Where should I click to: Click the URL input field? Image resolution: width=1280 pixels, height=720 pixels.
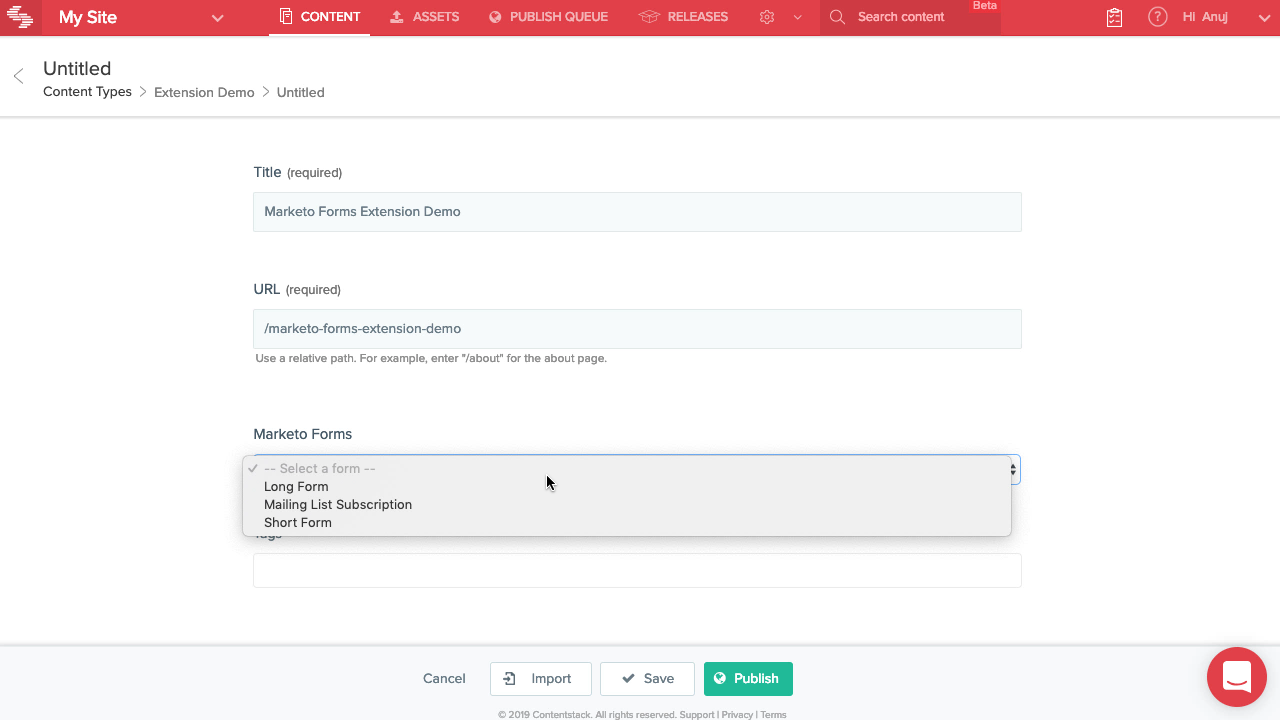click(637, 329)
